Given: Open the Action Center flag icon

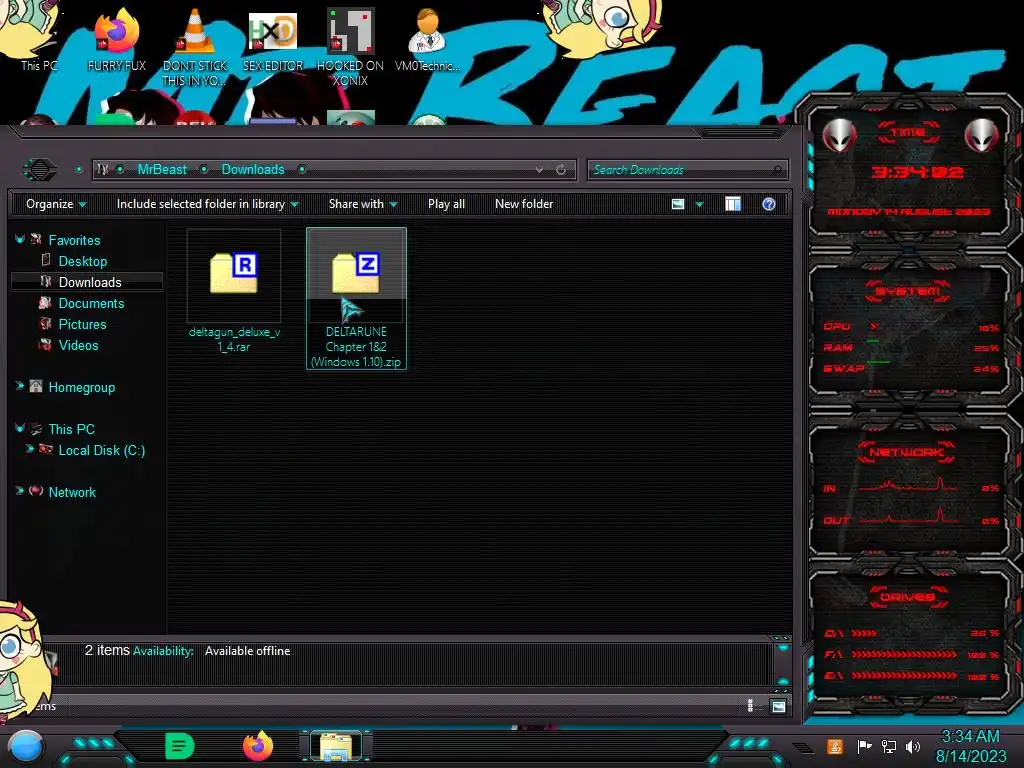Looking at the screenshot, I should point(864,746).
